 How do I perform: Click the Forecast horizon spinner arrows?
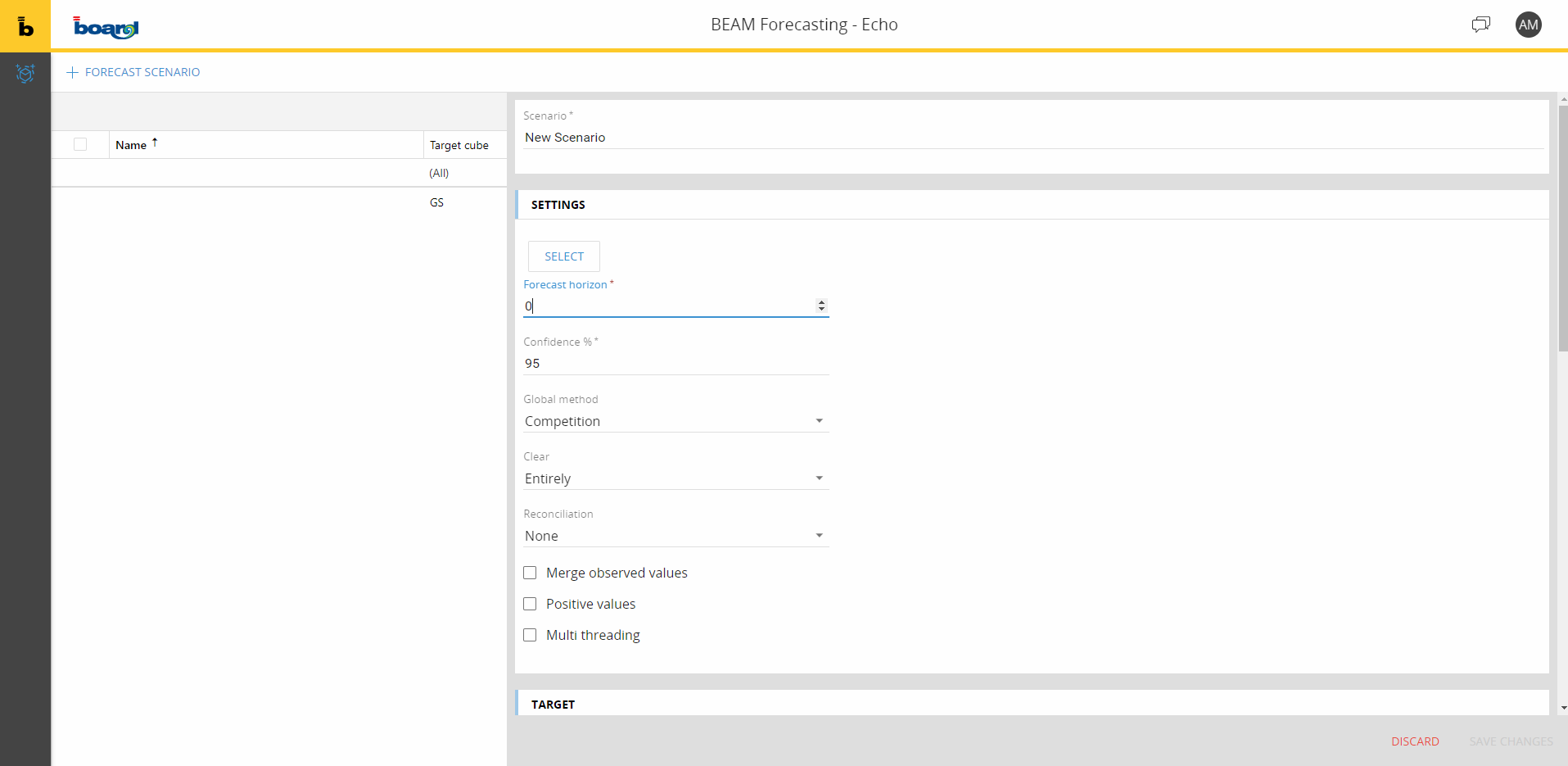[821, 306]
